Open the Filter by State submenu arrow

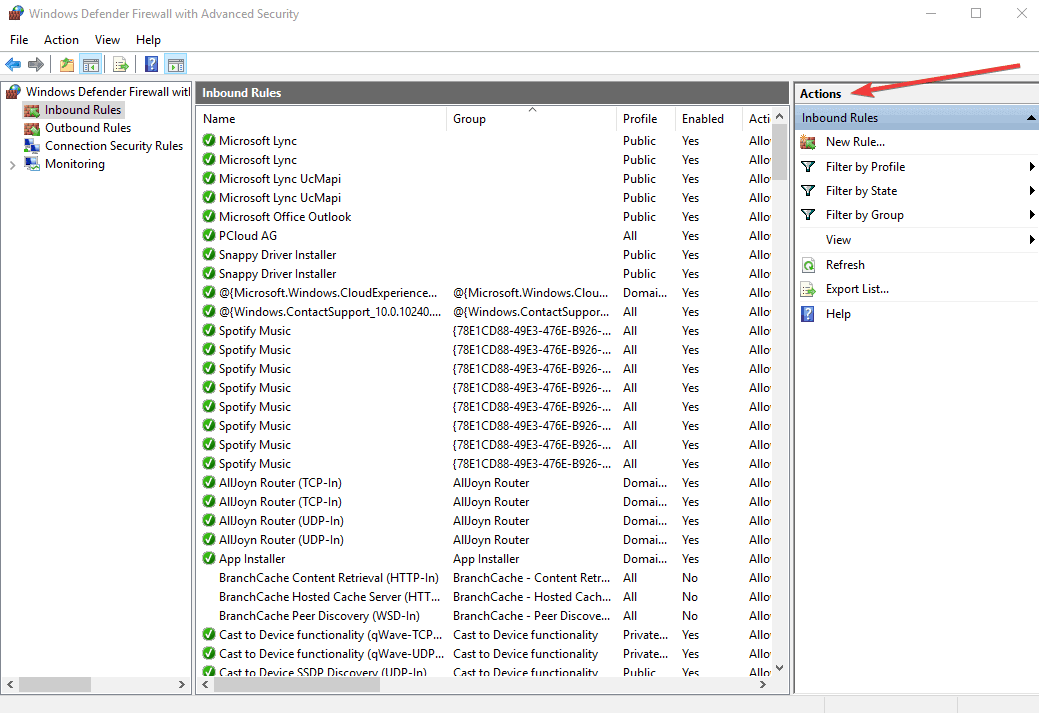[x=1032, y=191]
